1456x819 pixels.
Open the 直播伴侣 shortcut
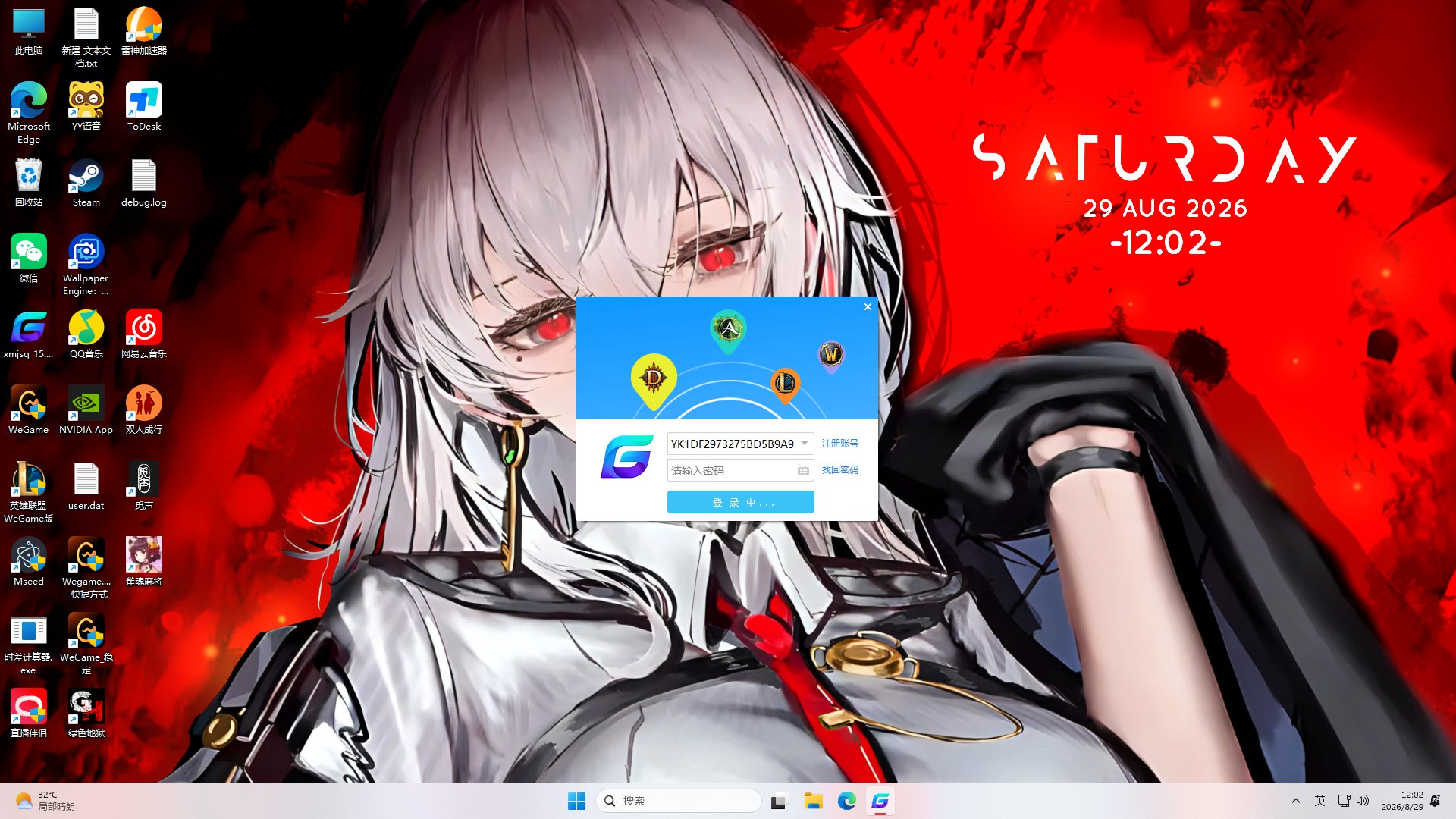tap(29, 714)
